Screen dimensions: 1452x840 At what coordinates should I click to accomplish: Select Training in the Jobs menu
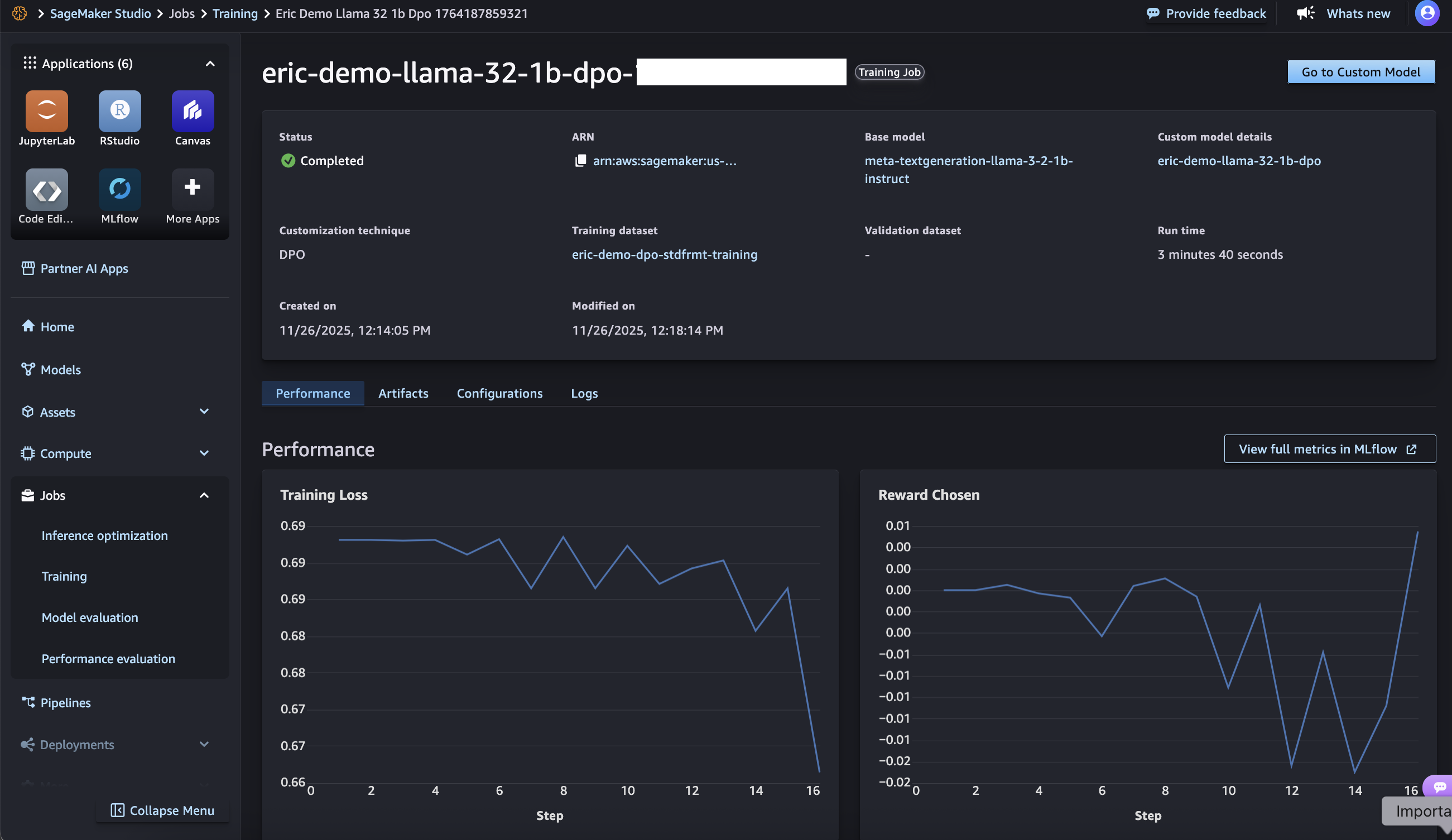tap(65, 576)
